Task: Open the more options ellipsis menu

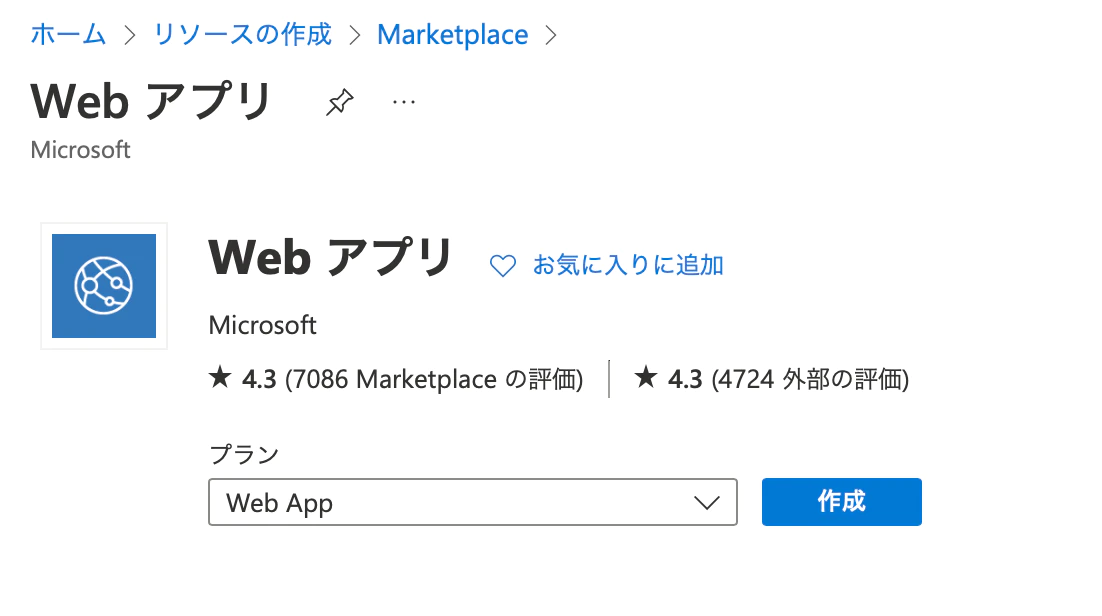Action: 404,103
